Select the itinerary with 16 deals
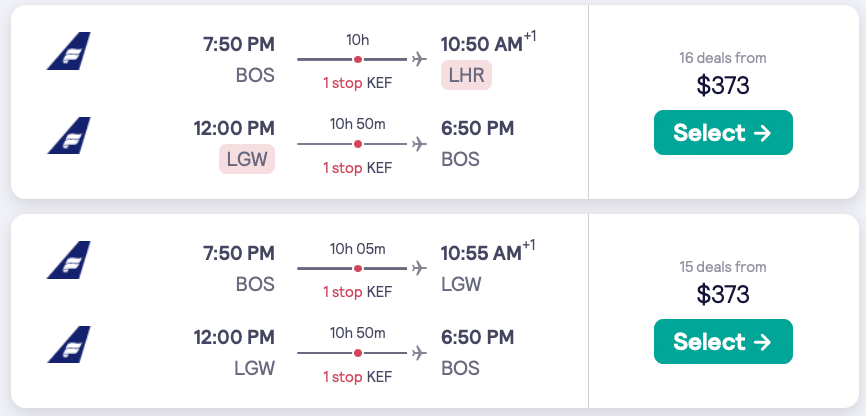This screenshot has width=866, height=416. [x=723, y=133]
